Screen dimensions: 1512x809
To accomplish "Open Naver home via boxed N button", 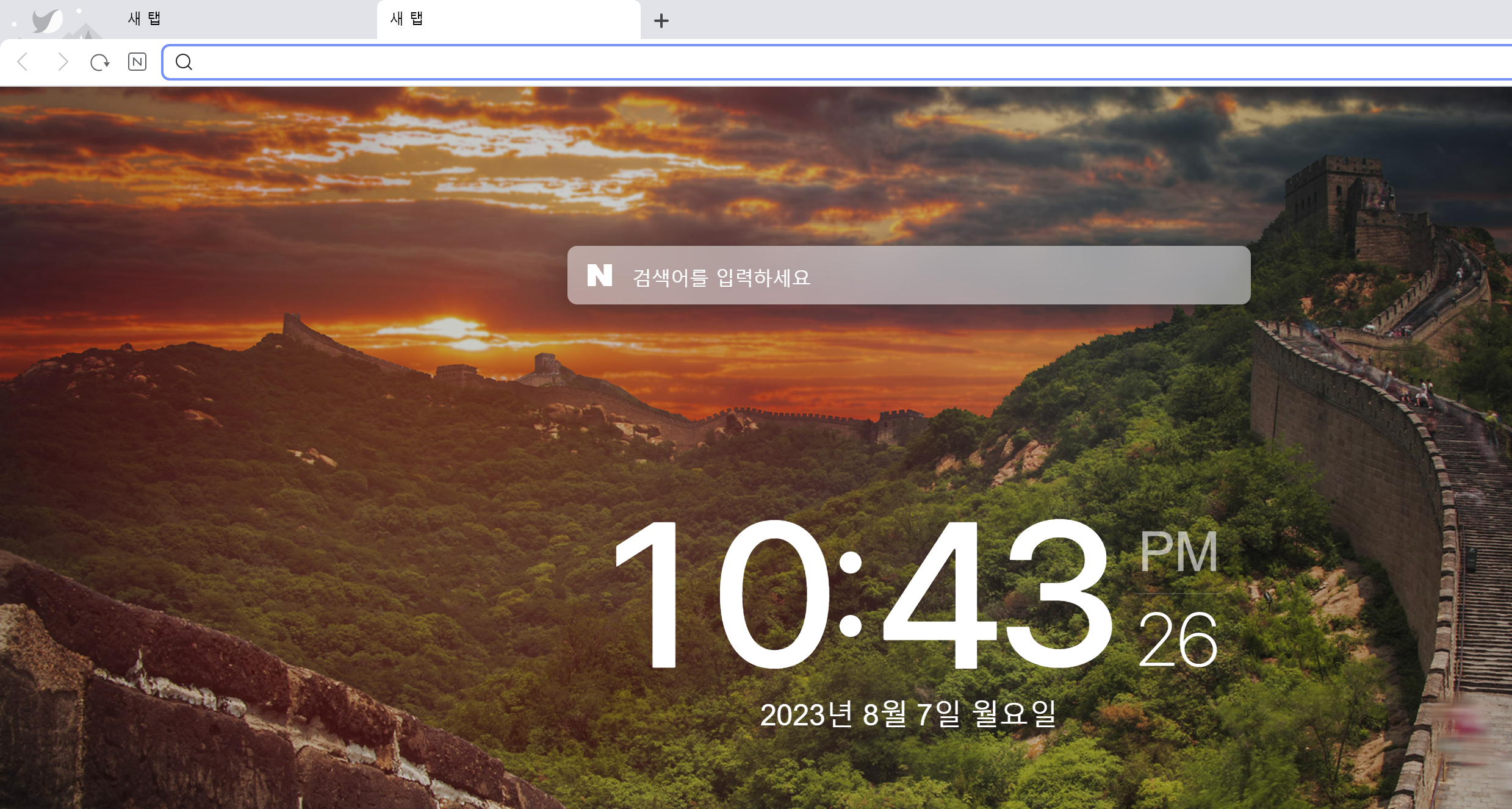I will (x=137, y=62).
